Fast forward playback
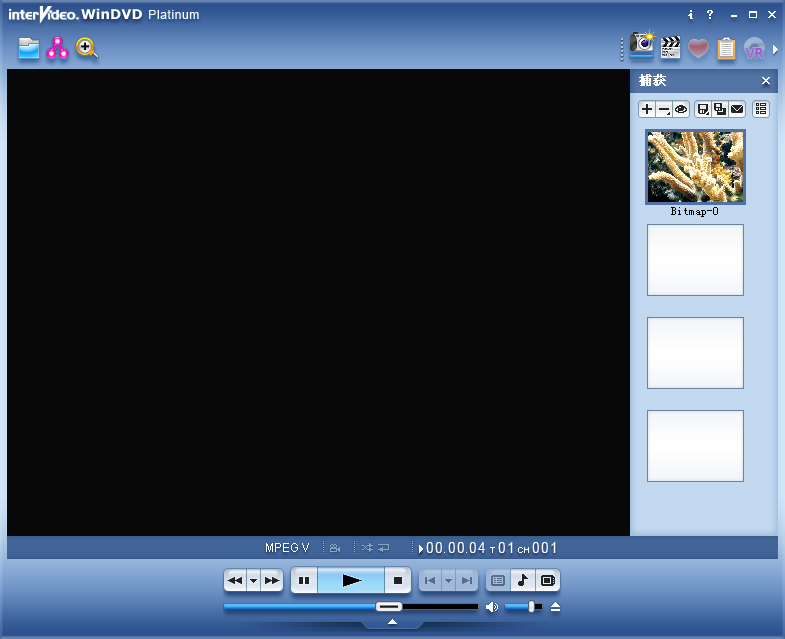785x639 pixels. click(272, 581)
